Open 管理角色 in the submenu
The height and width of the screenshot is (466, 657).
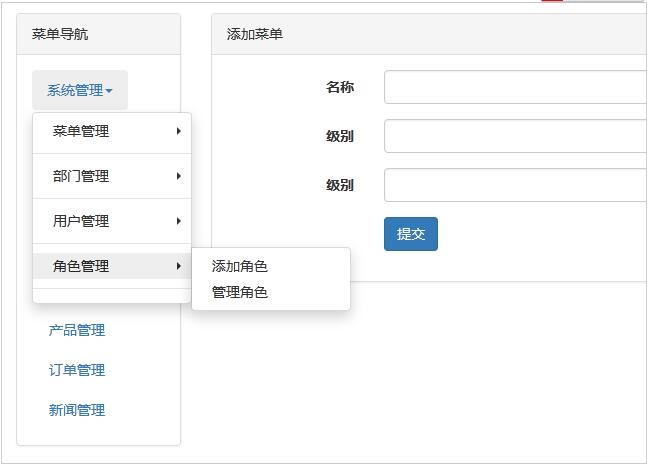(240, 292)
